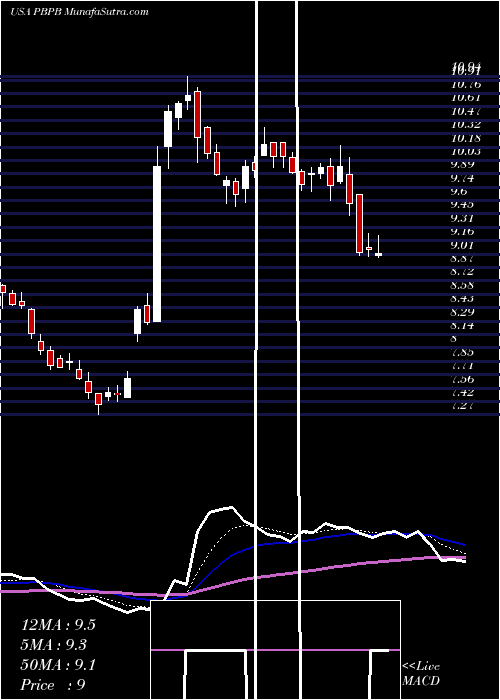Select the 10.76 price axis label
The height and width of the screenshot is (700, 500).
click(466, 84)
